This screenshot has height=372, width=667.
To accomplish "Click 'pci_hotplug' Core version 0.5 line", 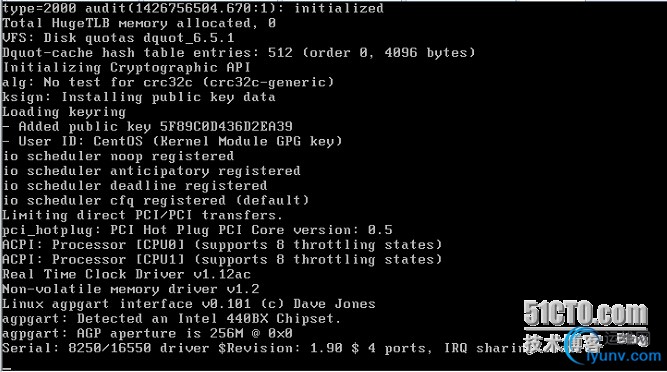I will (x=197, y=230).
